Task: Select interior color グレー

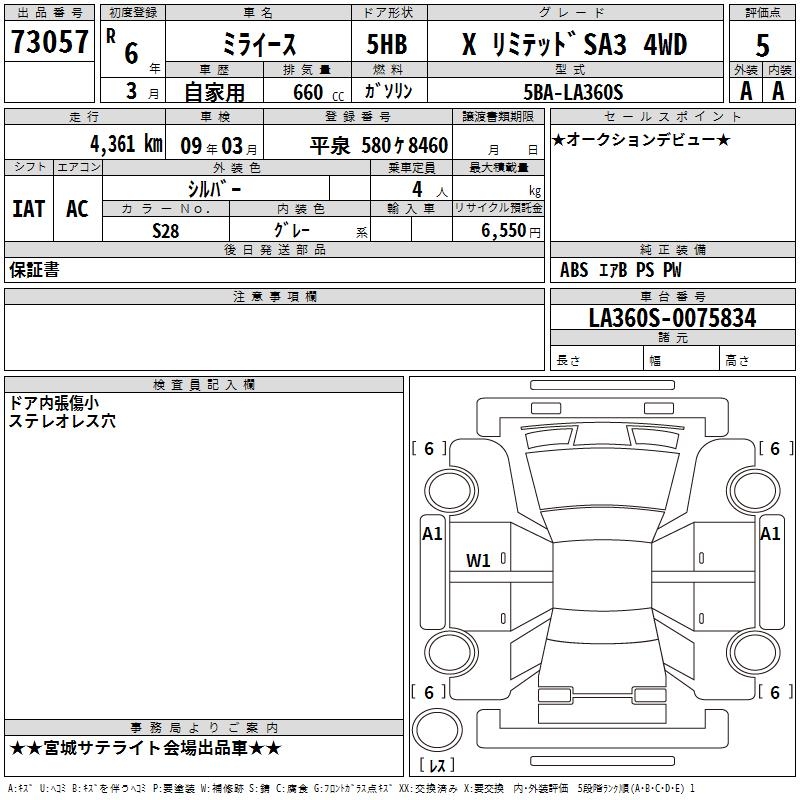Action: pos(292,230)
